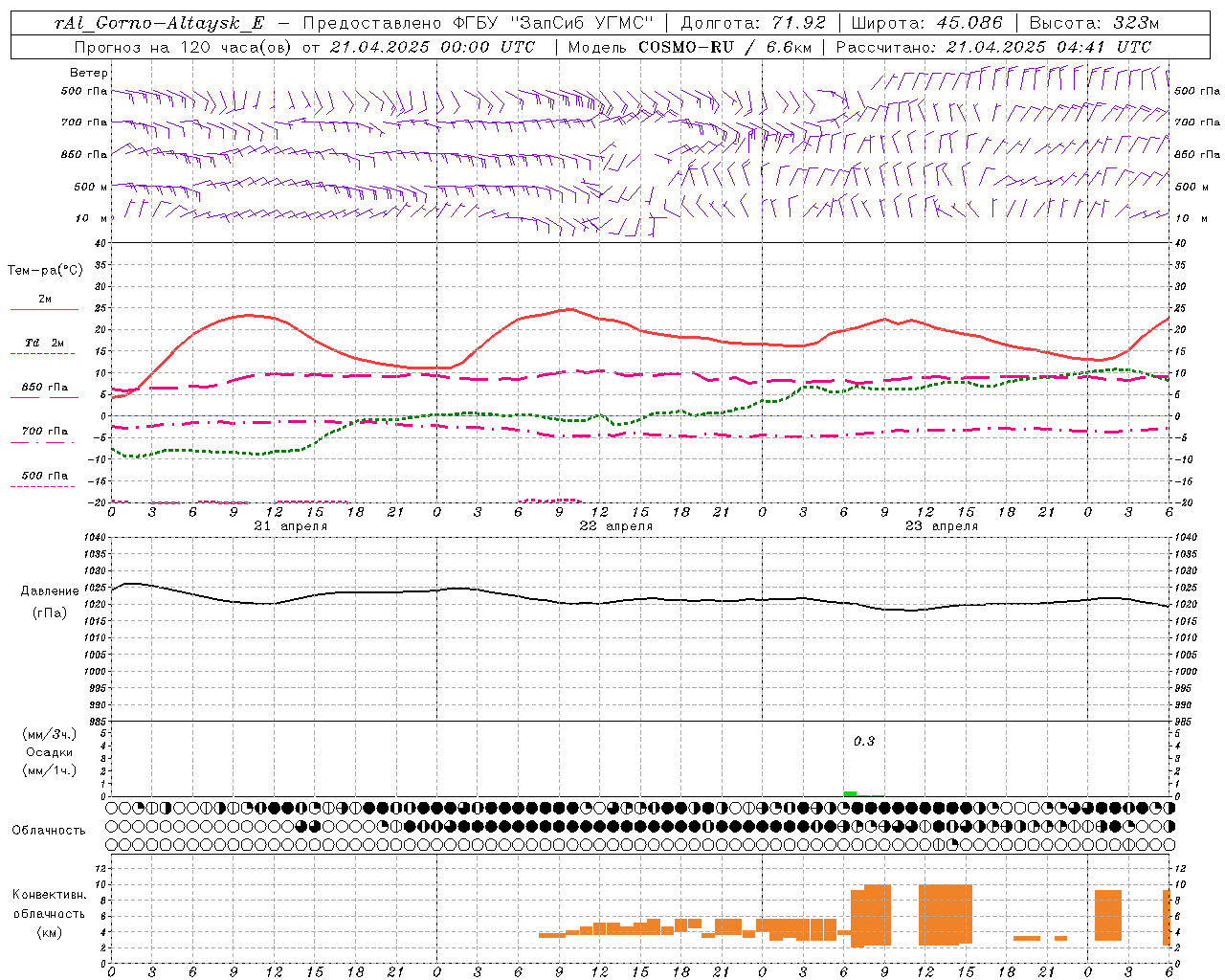Click the Модель COSMO-RU / 6.6км label
The width and height of the screenshot is (1225, 980).
coord(691,47)
